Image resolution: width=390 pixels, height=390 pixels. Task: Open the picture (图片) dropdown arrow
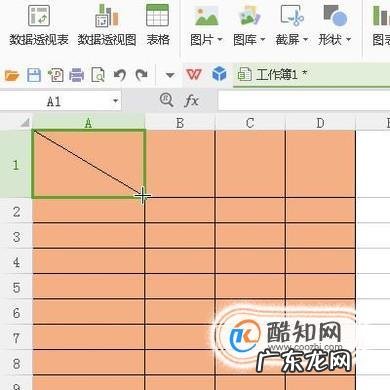[x=220, y=40]
